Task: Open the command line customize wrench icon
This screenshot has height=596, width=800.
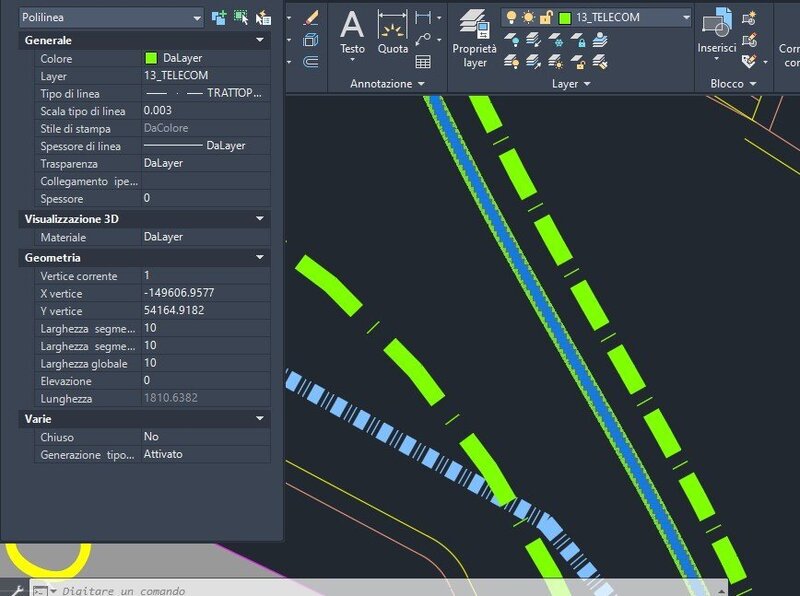Action: (11, 589)
